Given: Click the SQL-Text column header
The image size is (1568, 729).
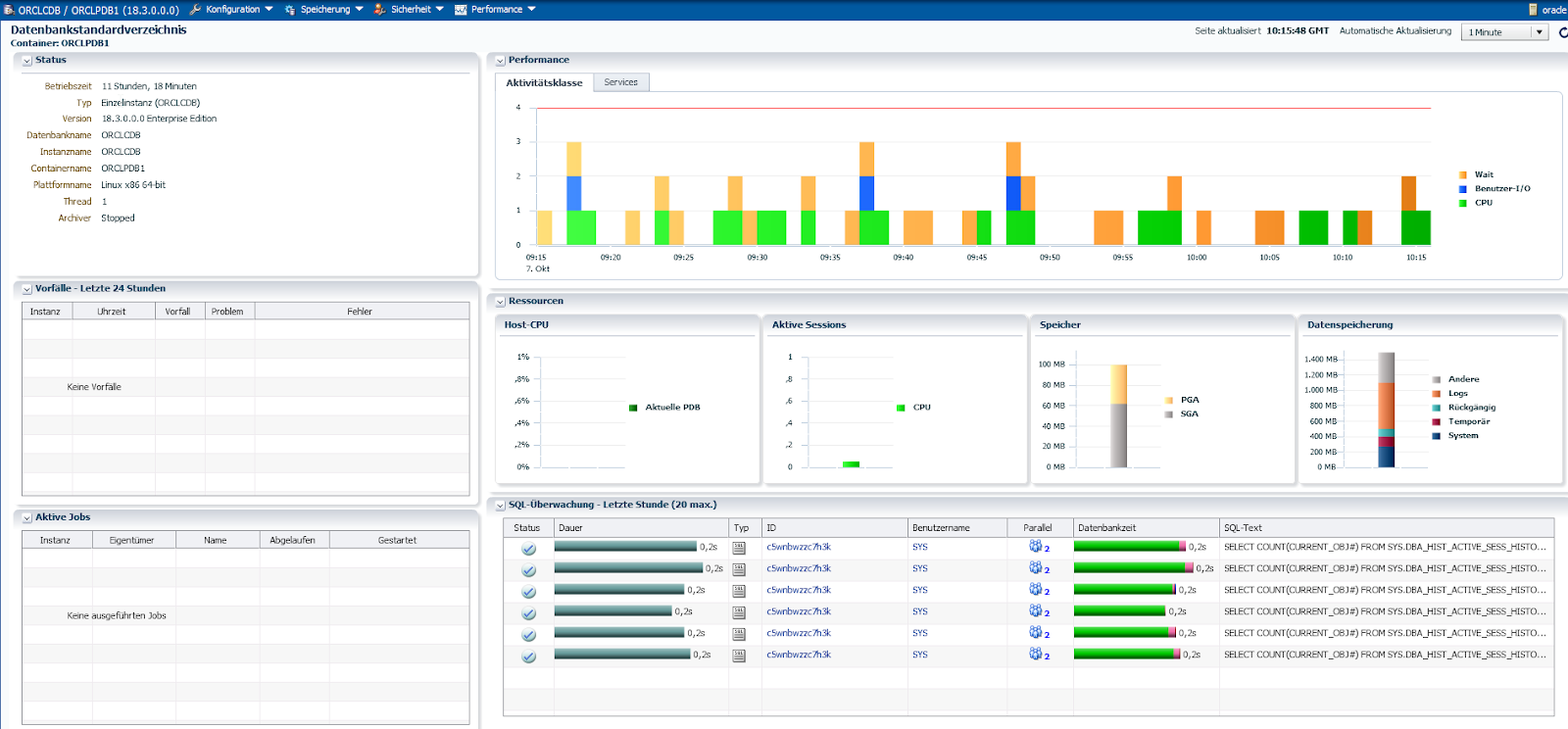Looking at the screenshot, I should coord(1387,528).
